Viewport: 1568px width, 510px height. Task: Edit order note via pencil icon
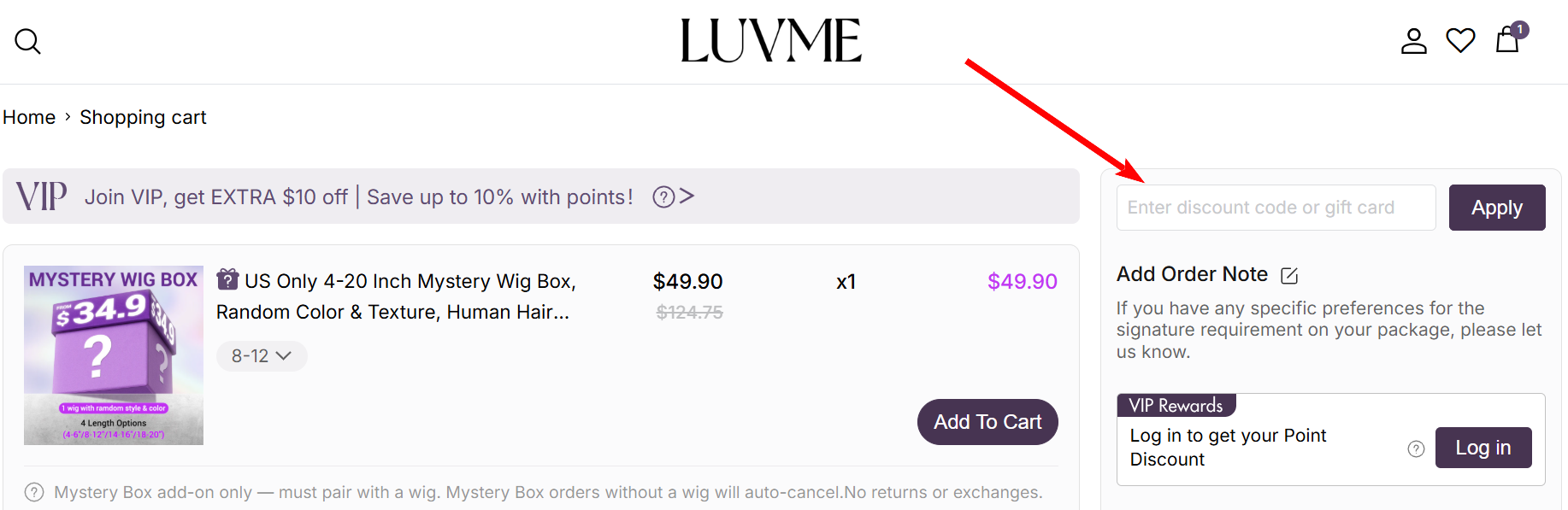click(1289, 275)
